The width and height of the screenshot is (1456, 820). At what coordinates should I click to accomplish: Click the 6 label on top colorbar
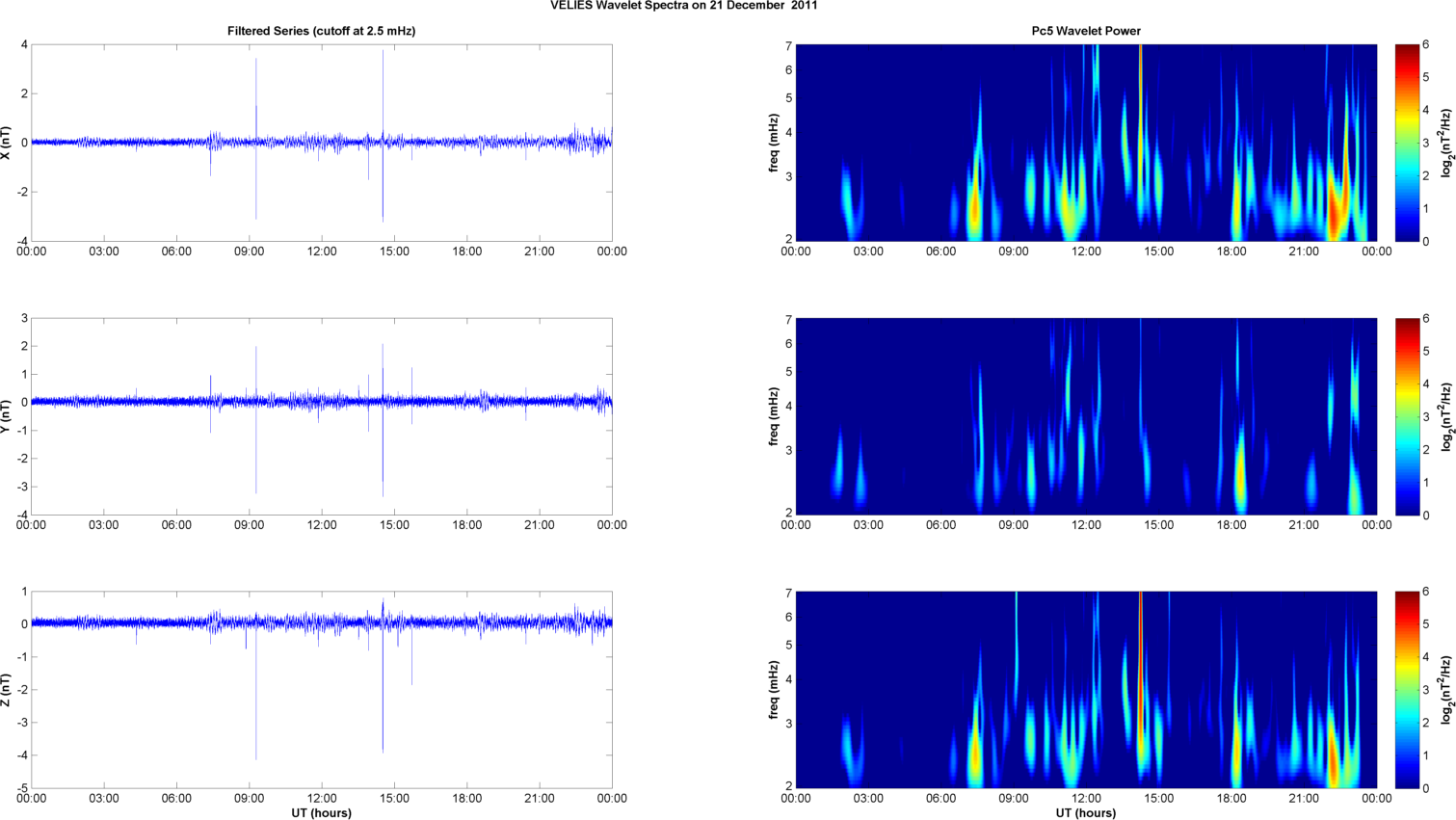point(1426,45)
